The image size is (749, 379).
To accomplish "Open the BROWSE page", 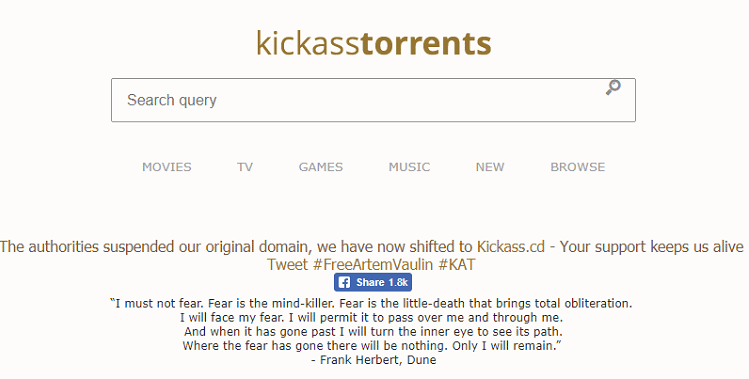I will [x=578, y=167].
